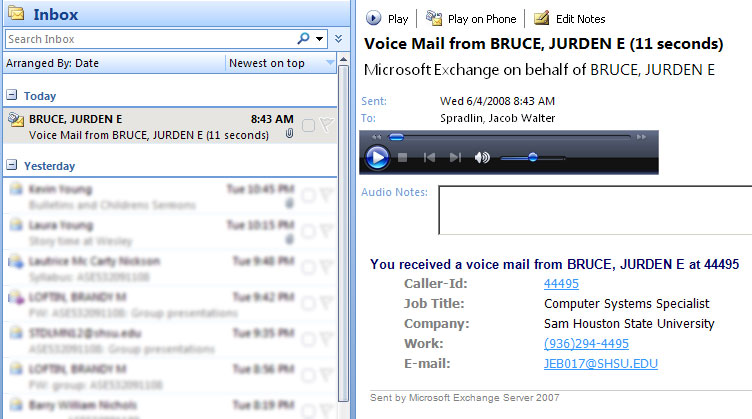The image size is (752, 419).
Task: Click the rewind arrows beside the seek bar
Action: pos(377,136)
